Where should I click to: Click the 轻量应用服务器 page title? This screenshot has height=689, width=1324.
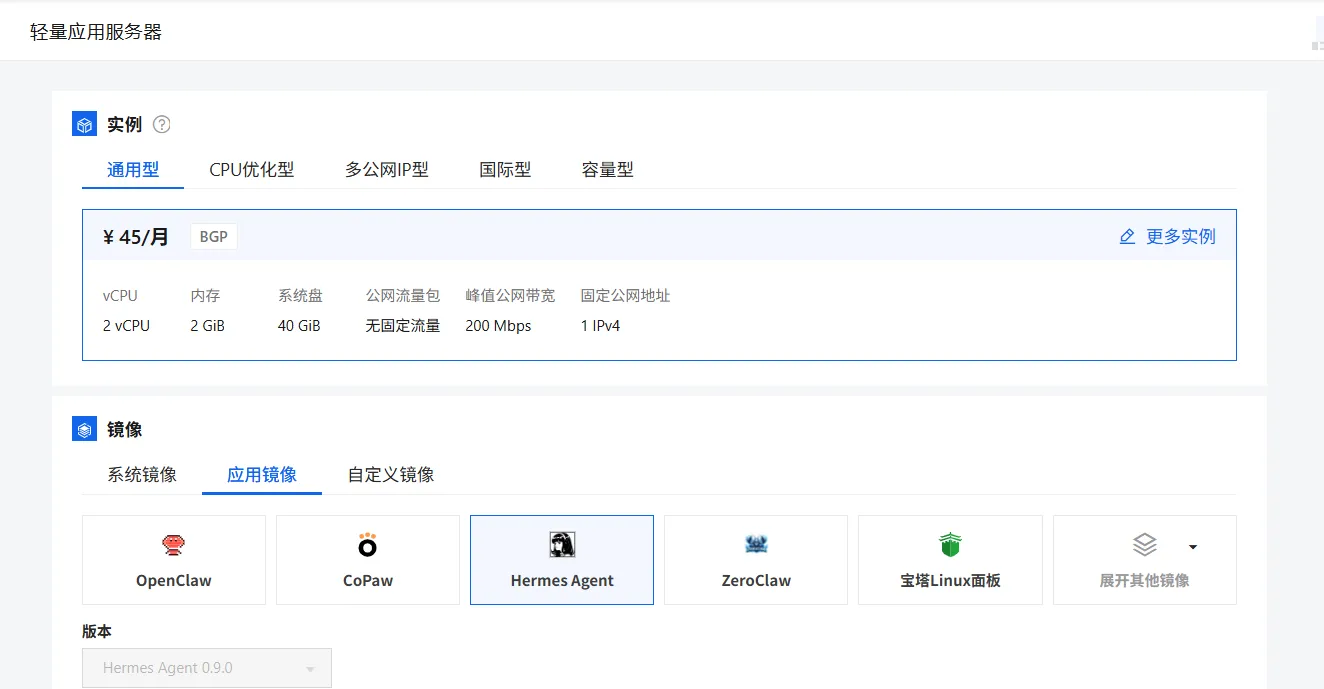point(96,32)
